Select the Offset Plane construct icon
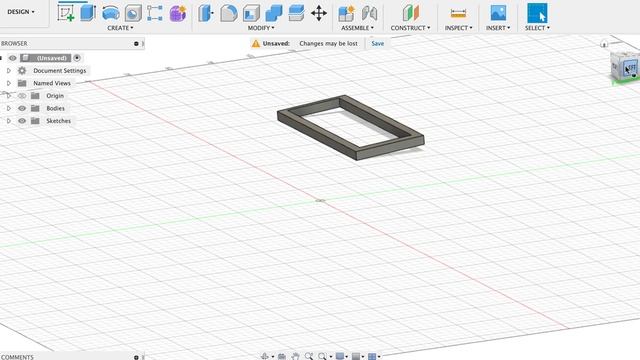The image size is (640, 360). pos(411,13)
